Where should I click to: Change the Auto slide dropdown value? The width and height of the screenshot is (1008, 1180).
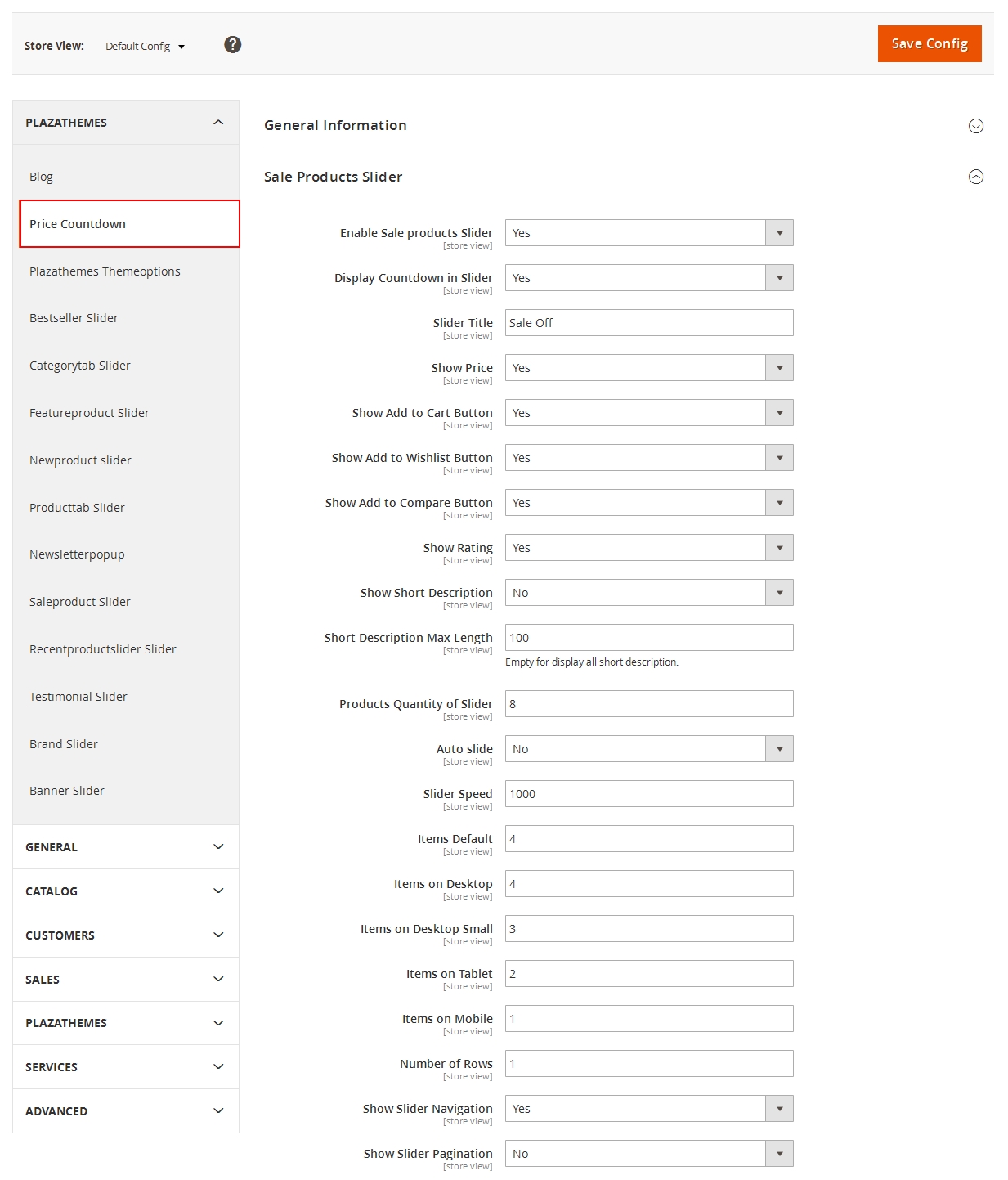[x=648, y=749]
